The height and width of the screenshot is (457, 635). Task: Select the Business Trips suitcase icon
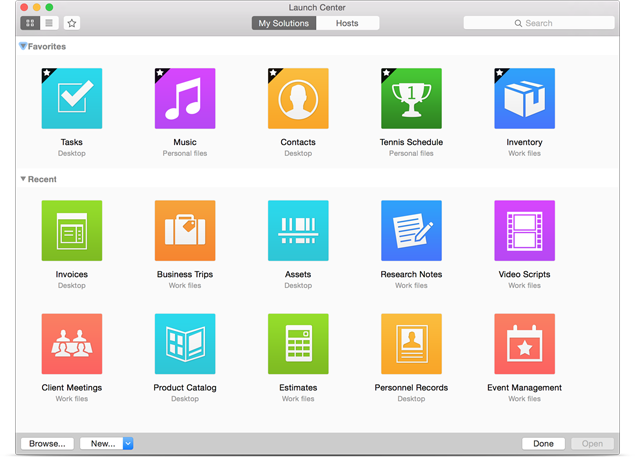tap(185, 231)
